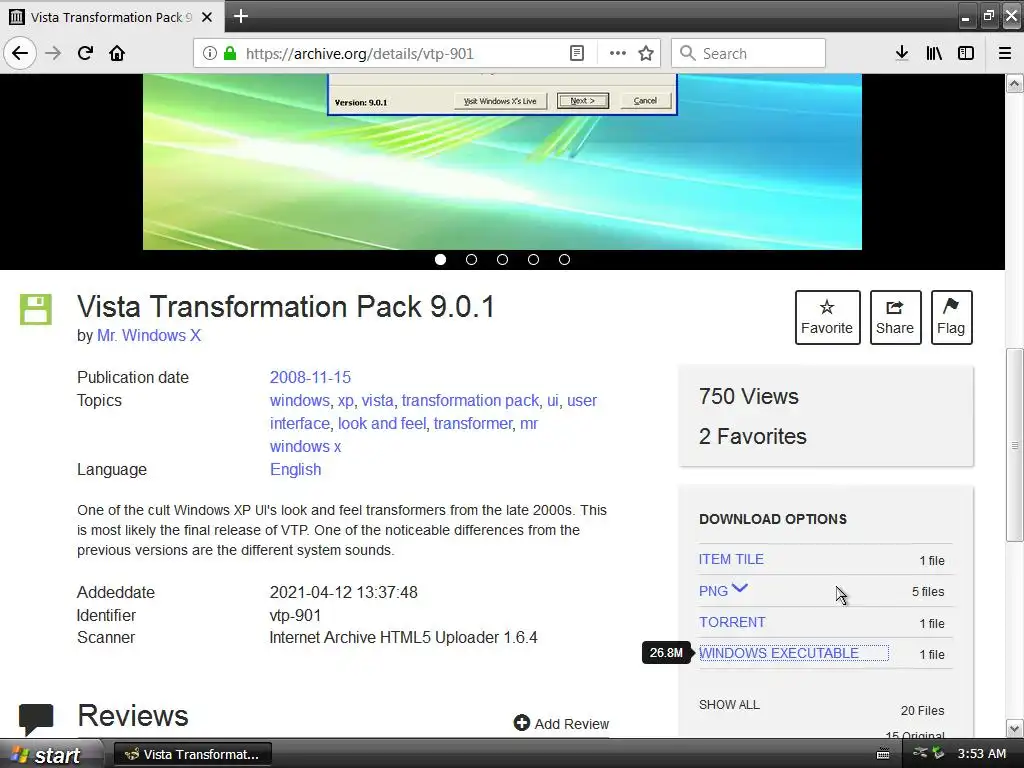Toggle reader view in address bar
Screen dimensions: 1024x768
577,53
